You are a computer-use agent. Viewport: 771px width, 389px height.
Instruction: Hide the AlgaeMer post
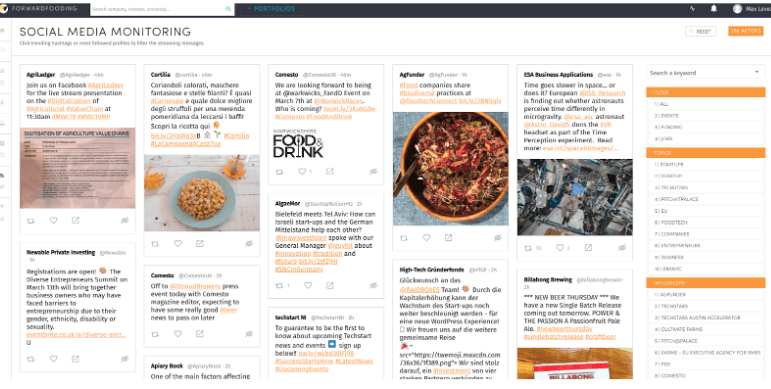pyautogui.click(x=374, y=285)
